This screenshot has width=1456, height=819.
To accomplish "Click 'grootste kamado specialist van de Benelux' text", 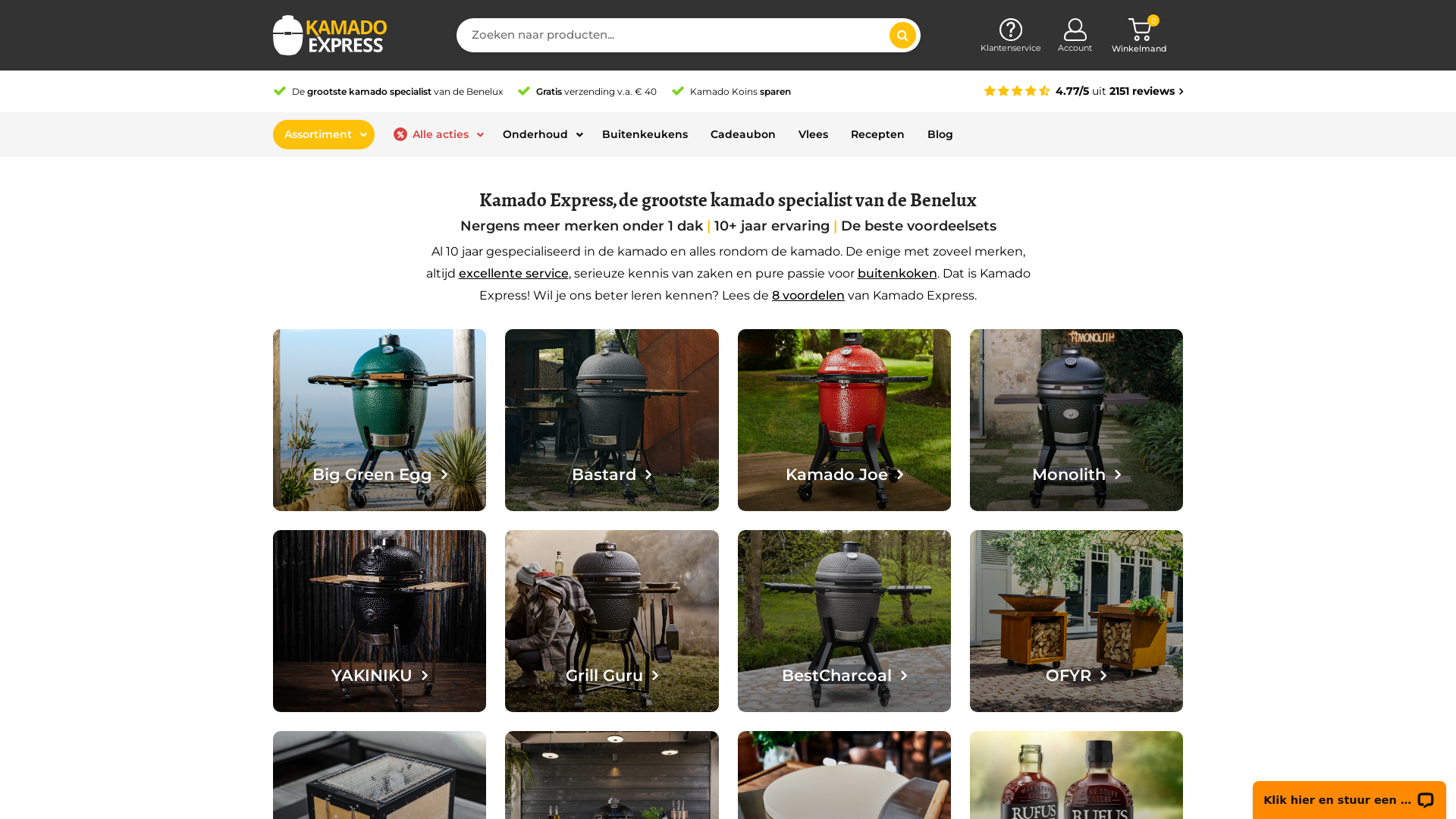I will click(405, 91).
